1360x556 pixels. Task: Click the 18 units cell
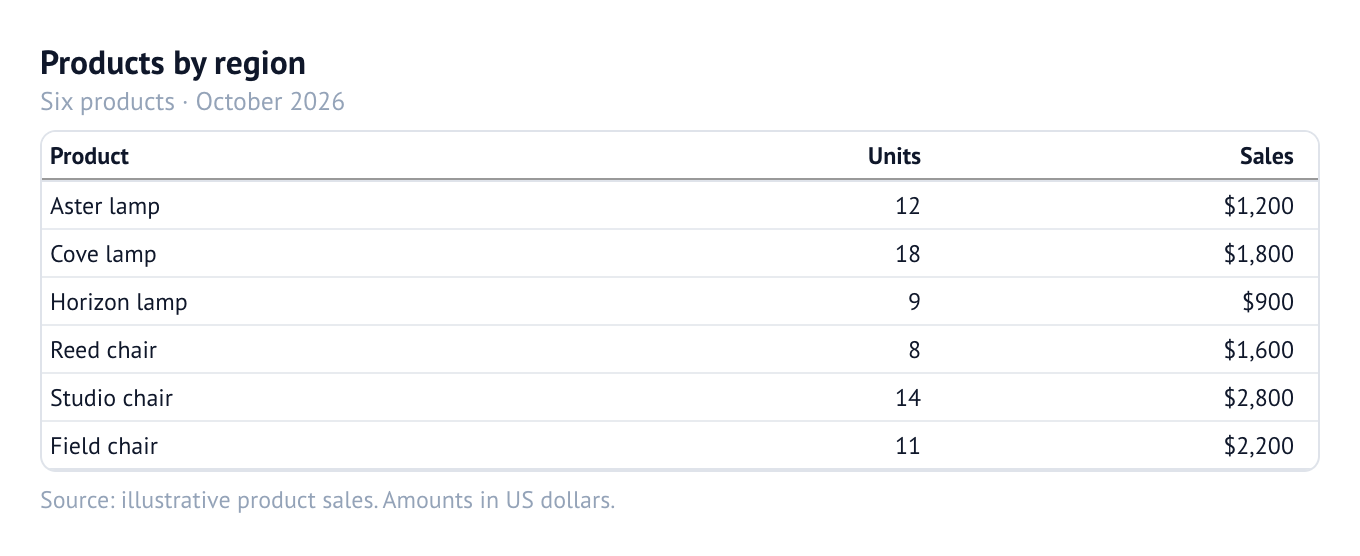(908, 254)
